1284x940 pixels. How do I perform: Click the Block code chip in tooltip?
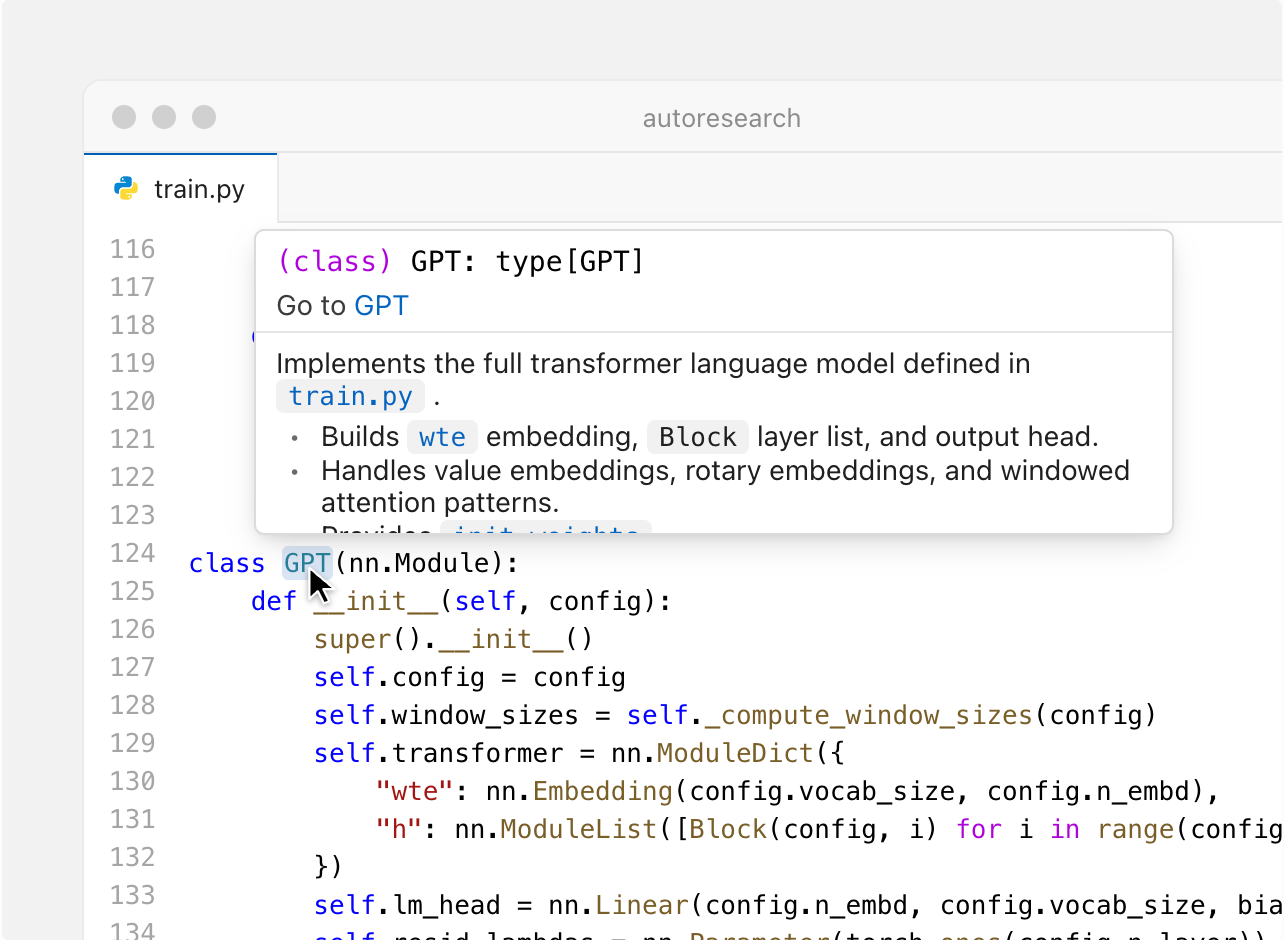point(698,437)
